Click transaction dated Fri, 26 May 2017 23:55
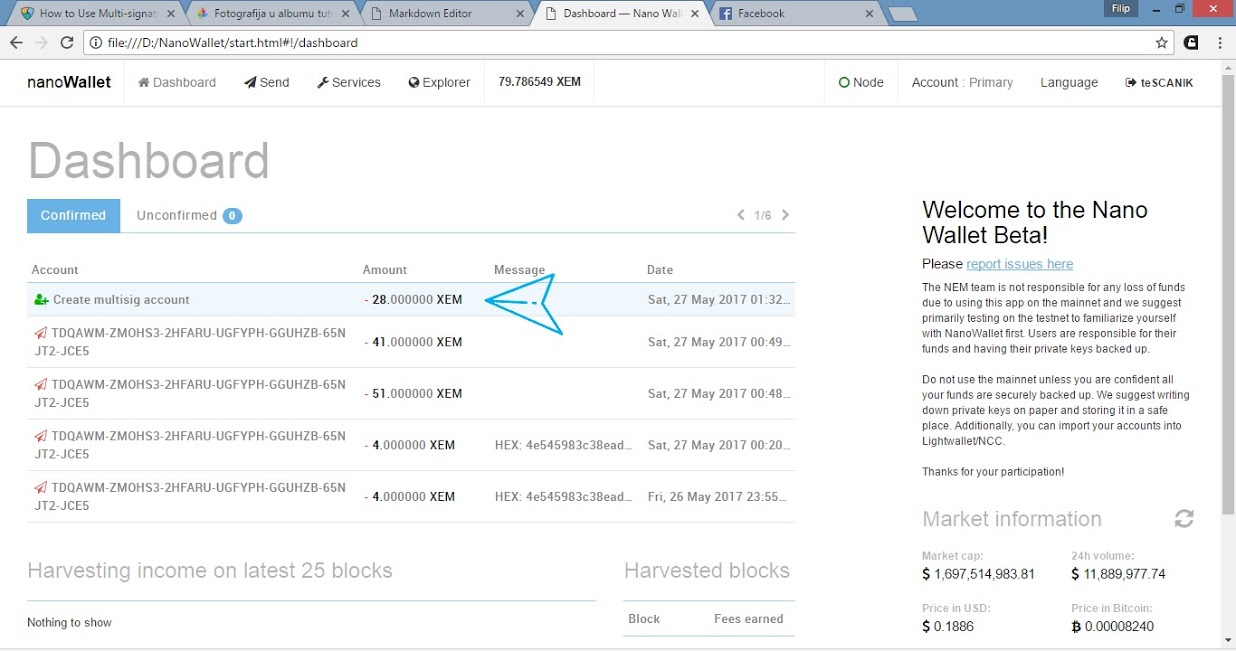This screenshot has height=651, width=1236. [411, 497]
